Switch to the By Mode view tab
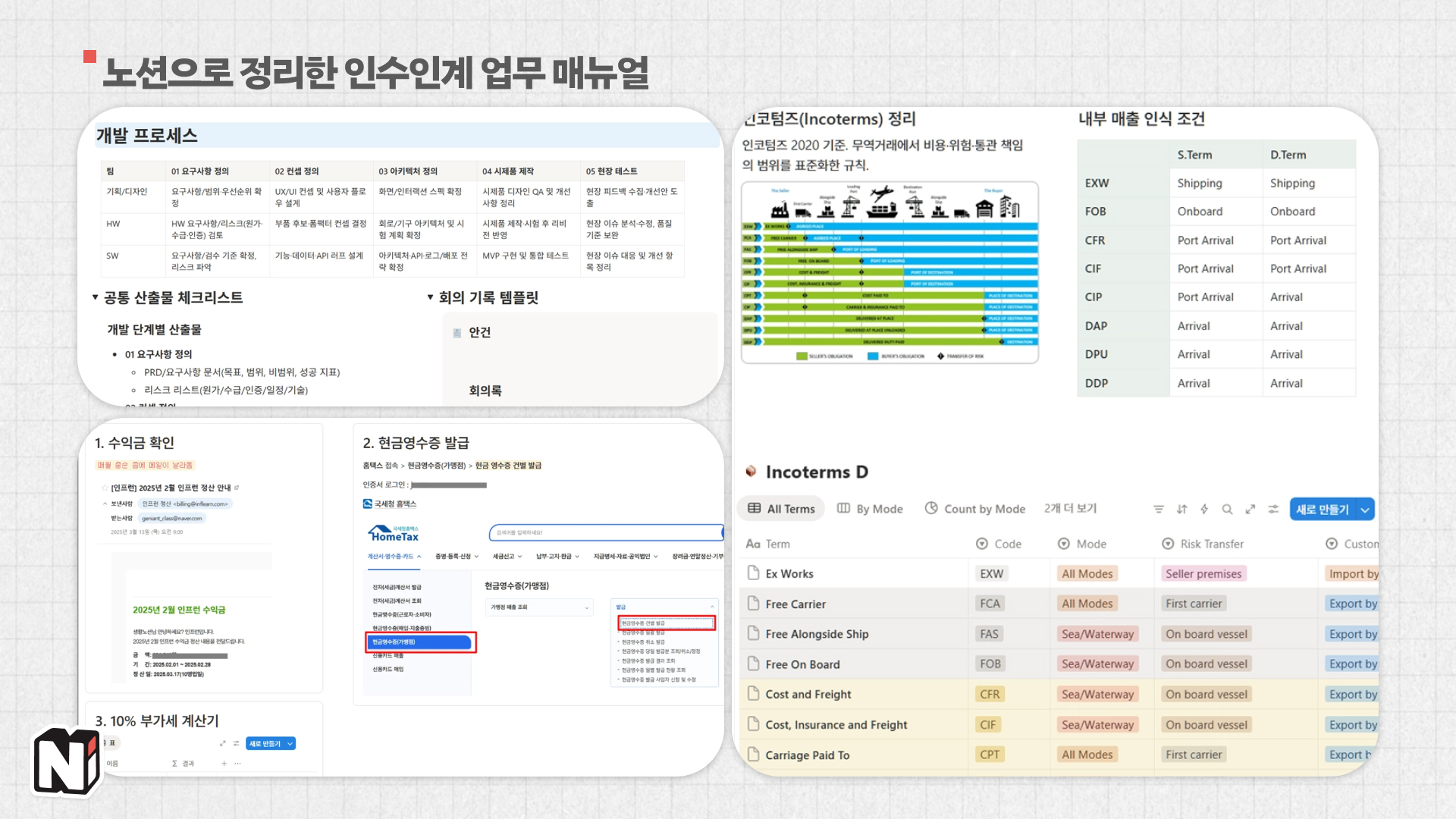Image resolution: width=1456 pixels, height=819 pixels. point(870,509)
